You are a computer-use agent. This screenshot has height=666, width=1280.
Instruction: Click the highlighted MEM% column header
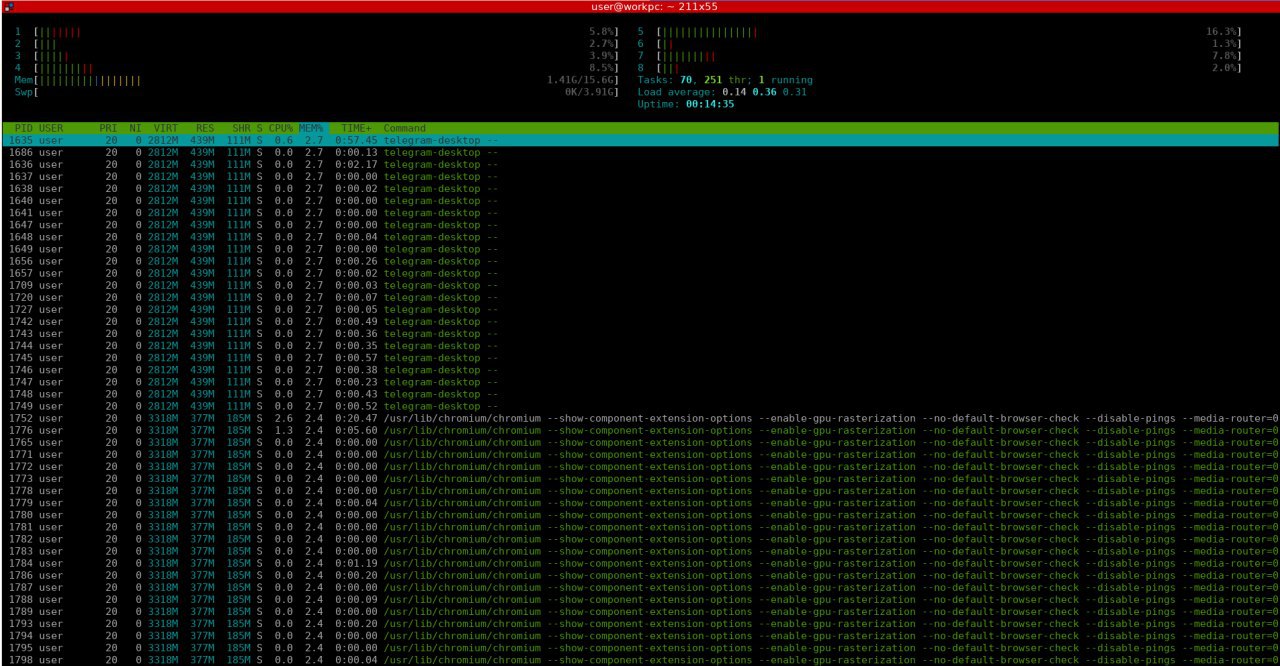[x=312, y=128]
